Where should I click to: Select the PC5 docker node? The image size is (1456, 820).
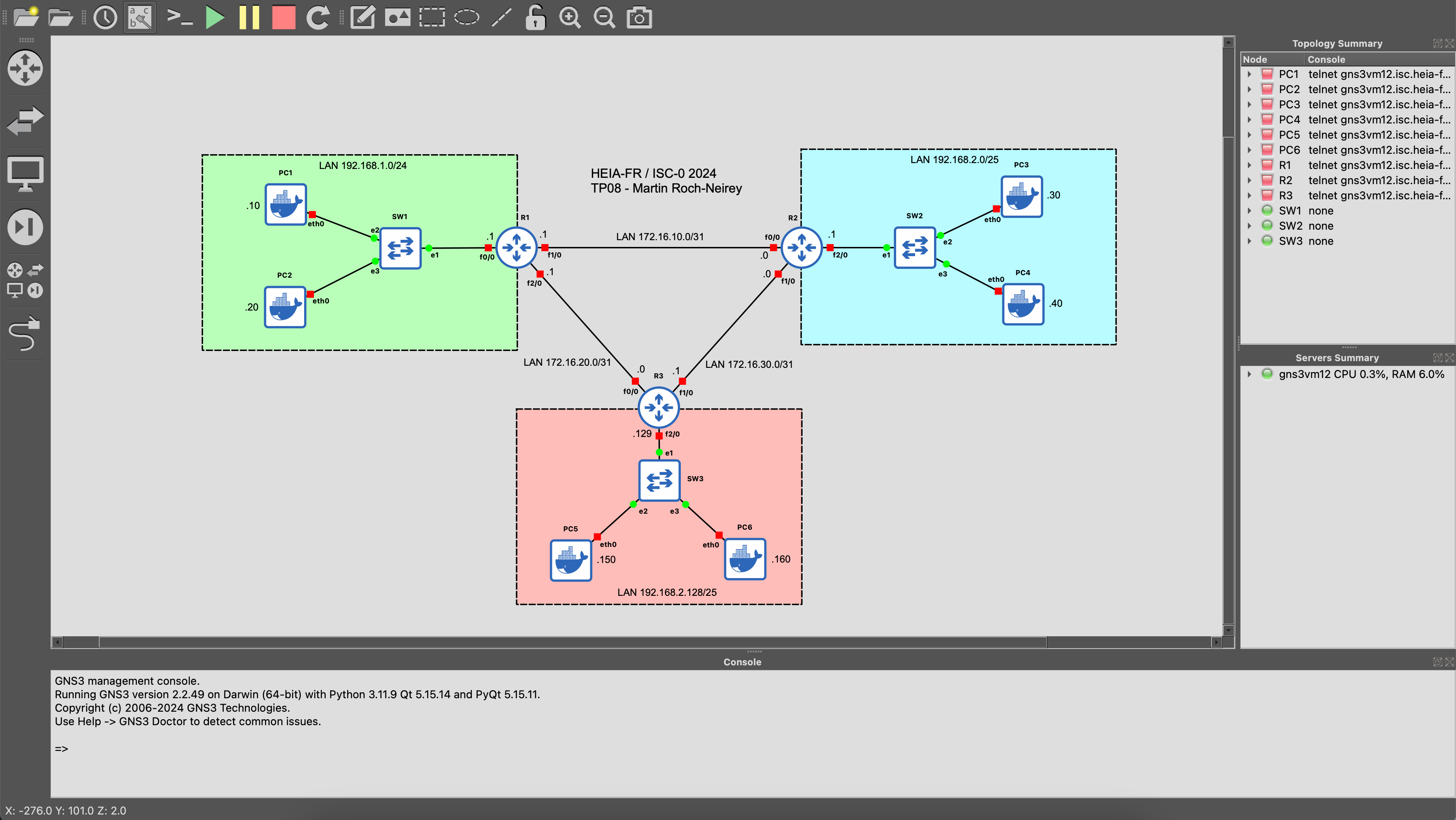(571, 560)
